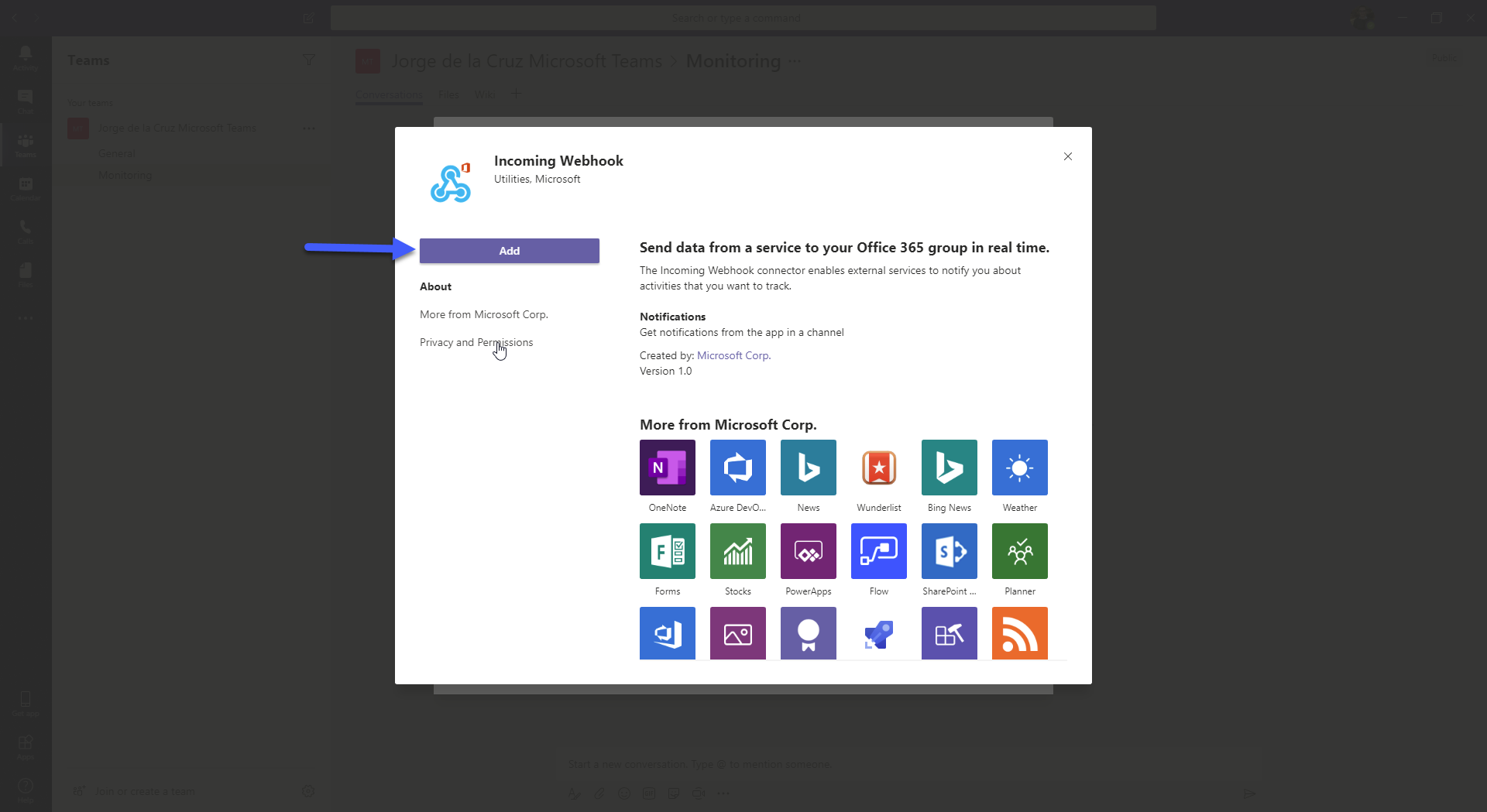
Task: Open Activity in the Teams sidebar
Action: [x=26, y=57]
